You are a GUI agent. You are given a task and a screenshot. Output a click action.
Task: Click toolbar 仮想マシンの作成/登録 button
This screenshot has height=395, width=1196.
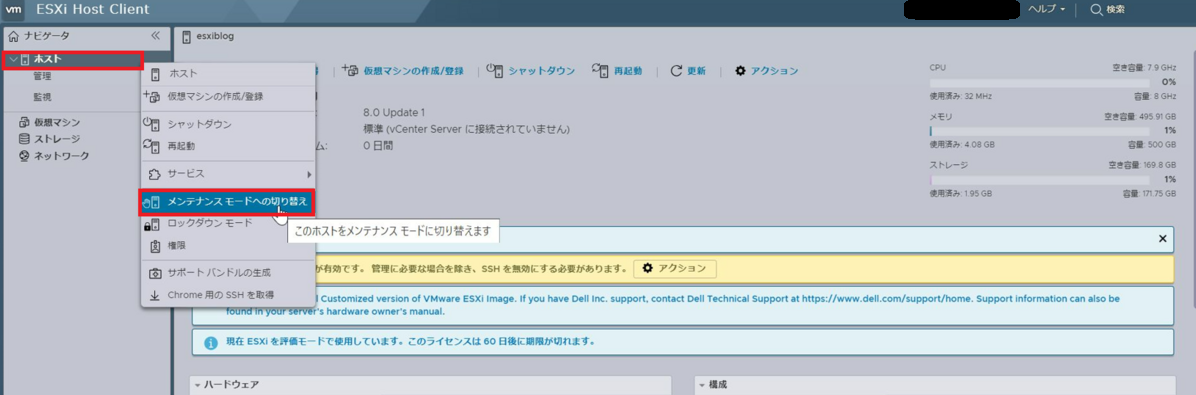[402, 70]
